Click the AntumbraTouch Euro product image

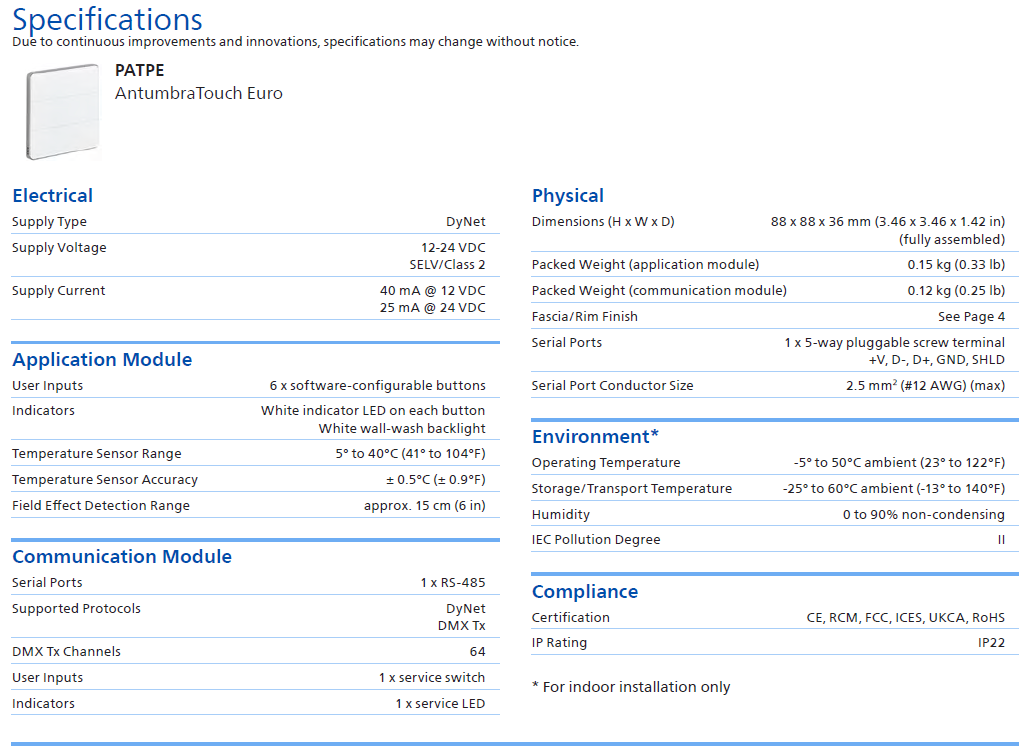pos(63,111)
